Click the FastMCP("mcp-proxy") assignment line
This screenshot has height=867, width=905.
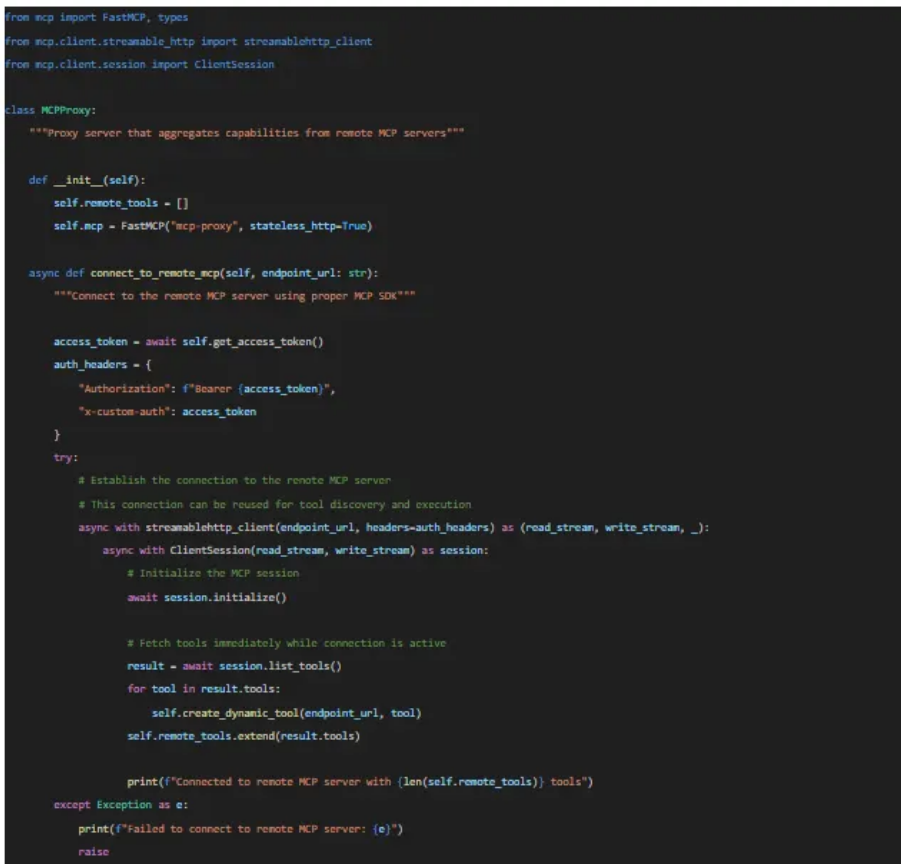(212, 225)
